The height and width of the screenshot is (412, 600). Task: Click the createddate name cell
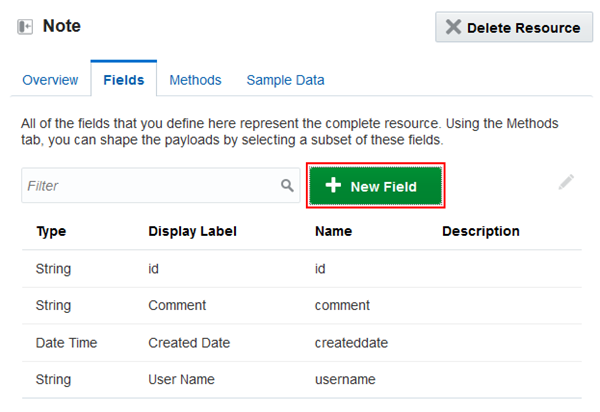tap(351, 343)
